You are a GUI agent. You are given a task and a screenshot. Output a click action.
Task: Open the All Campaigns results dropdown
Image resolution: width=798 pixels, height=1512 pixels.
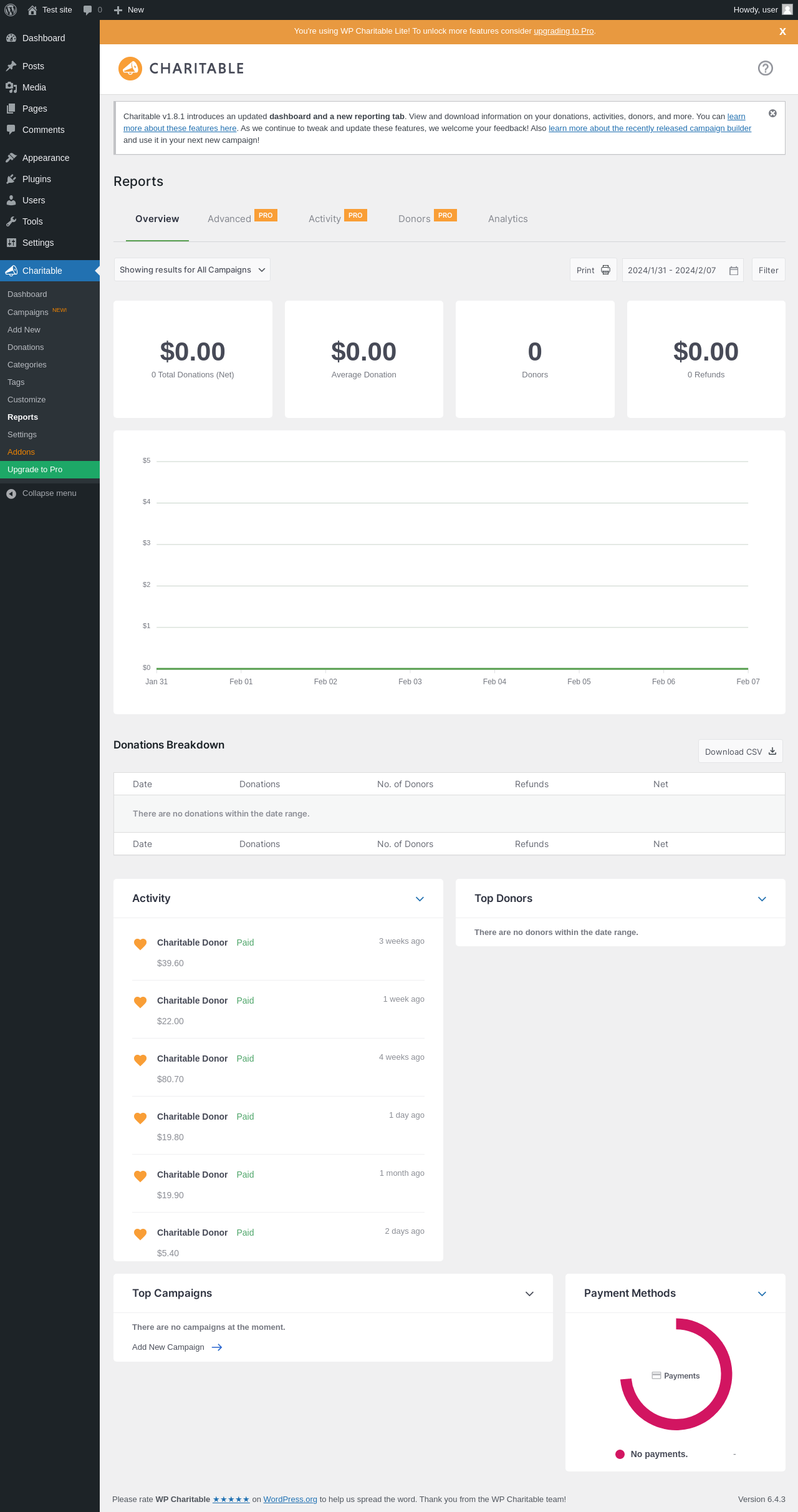pos(192,269)
